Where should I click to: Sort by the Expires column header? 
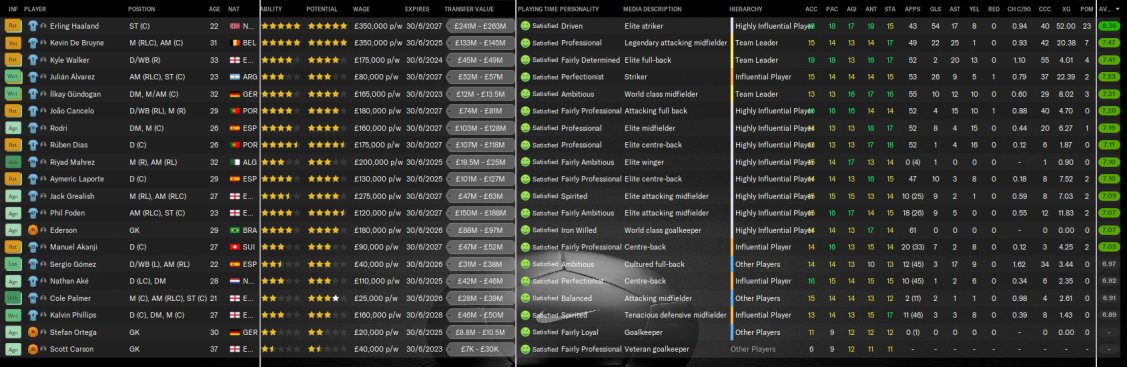(417, 9)
